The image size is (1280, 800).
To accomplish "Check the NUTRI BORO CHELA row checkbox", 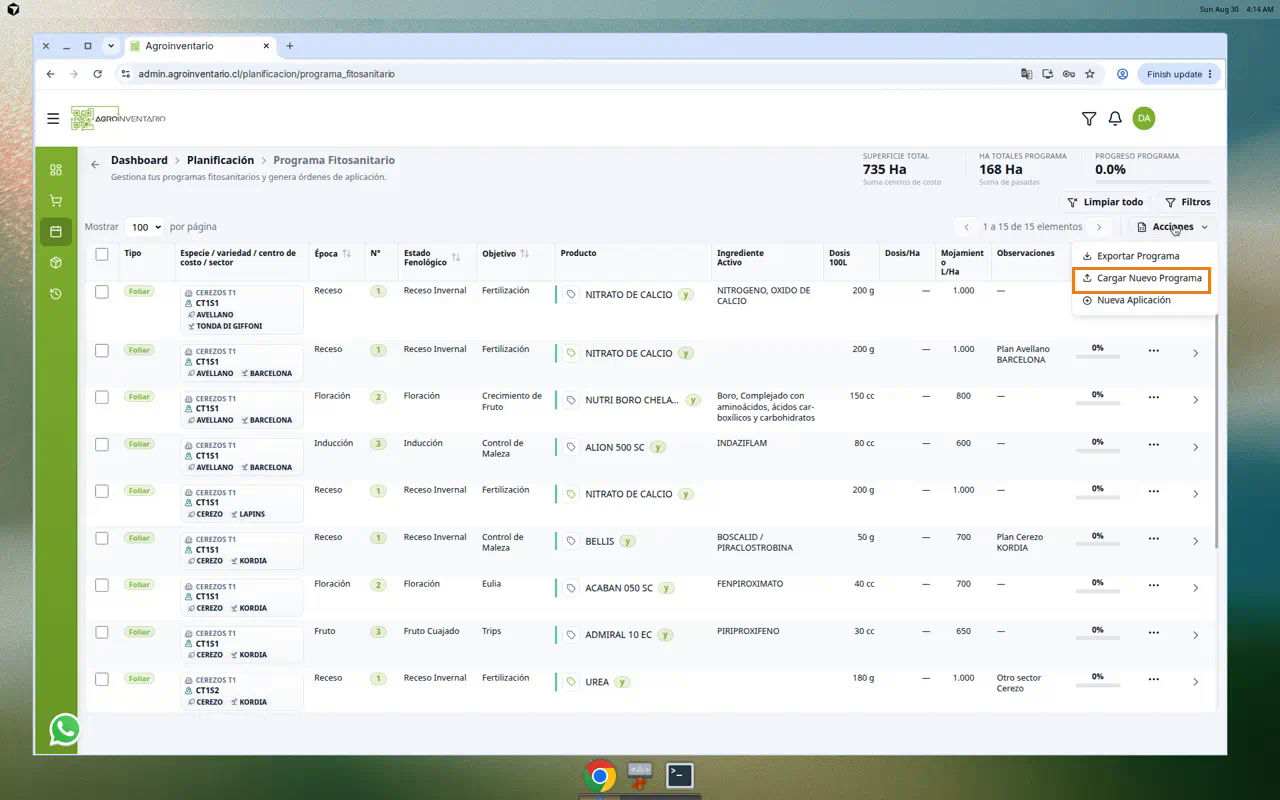I will coord(102,397).
